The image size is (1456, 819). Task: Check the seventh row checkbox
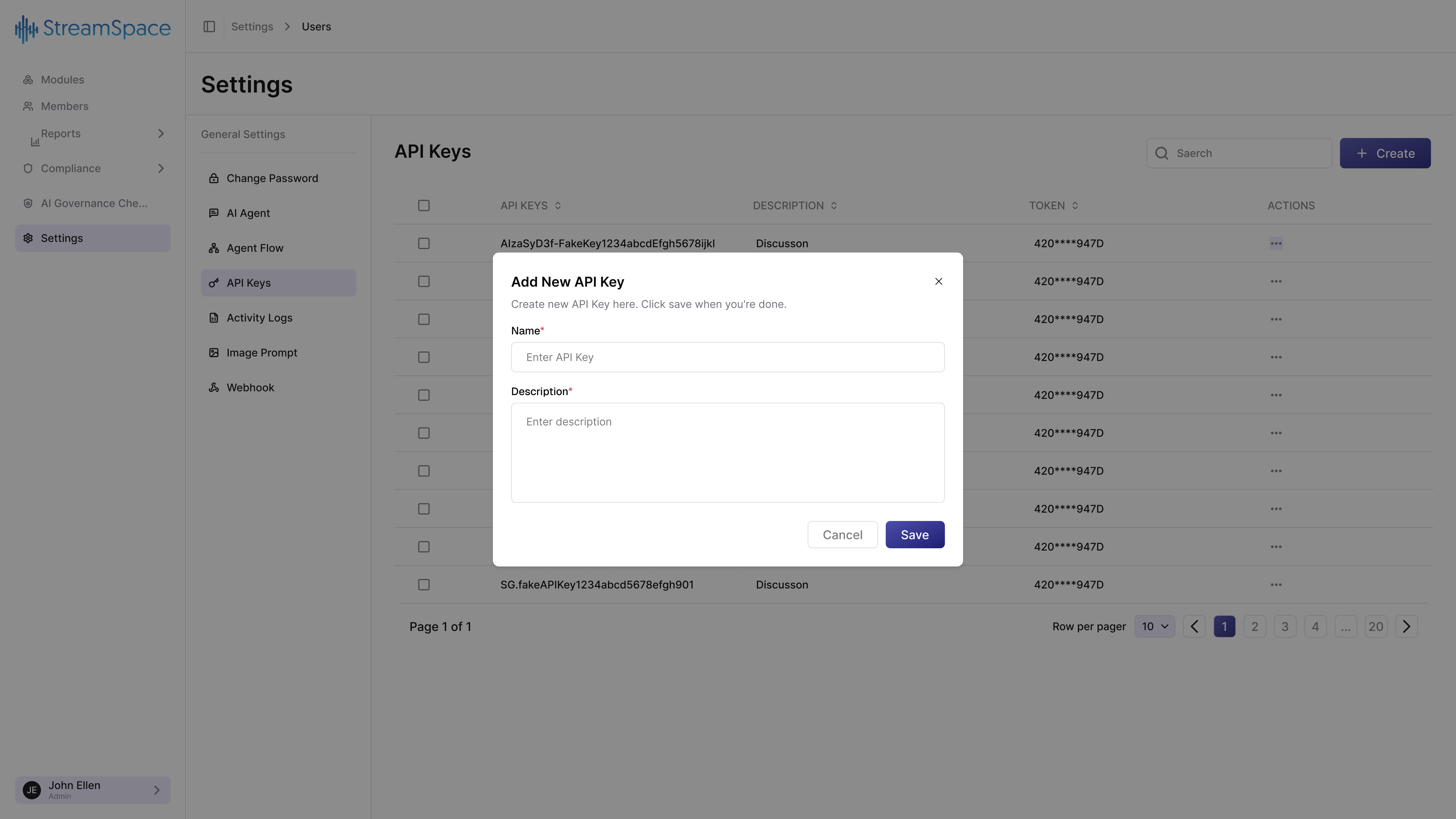(x=424, y=471)
